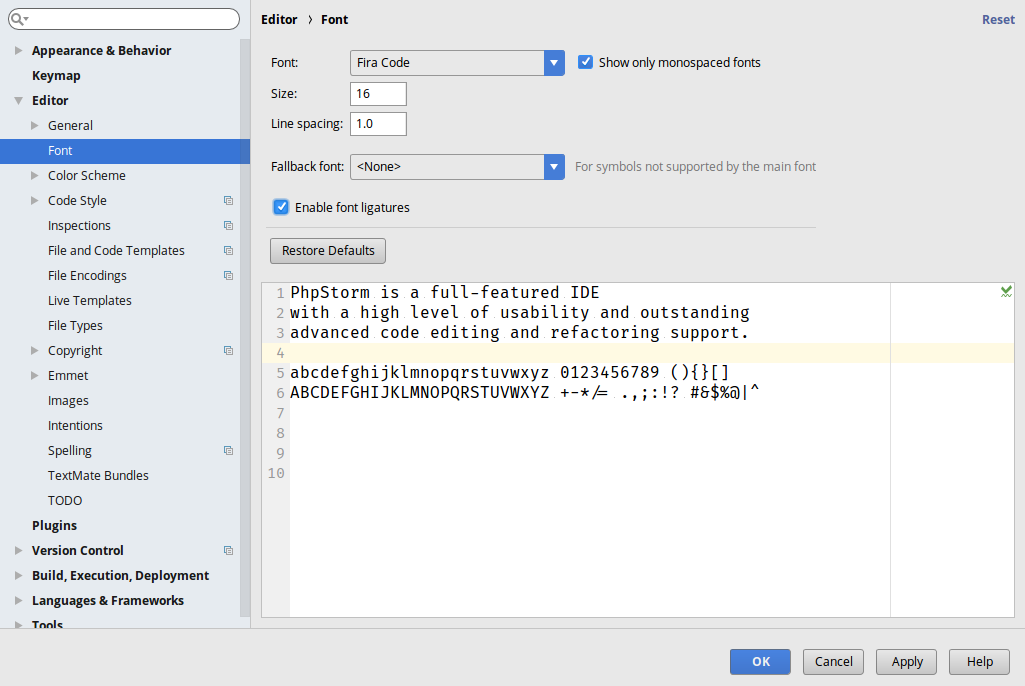
Task: Click the project icon beside Version Control
Action: (228, 551)
